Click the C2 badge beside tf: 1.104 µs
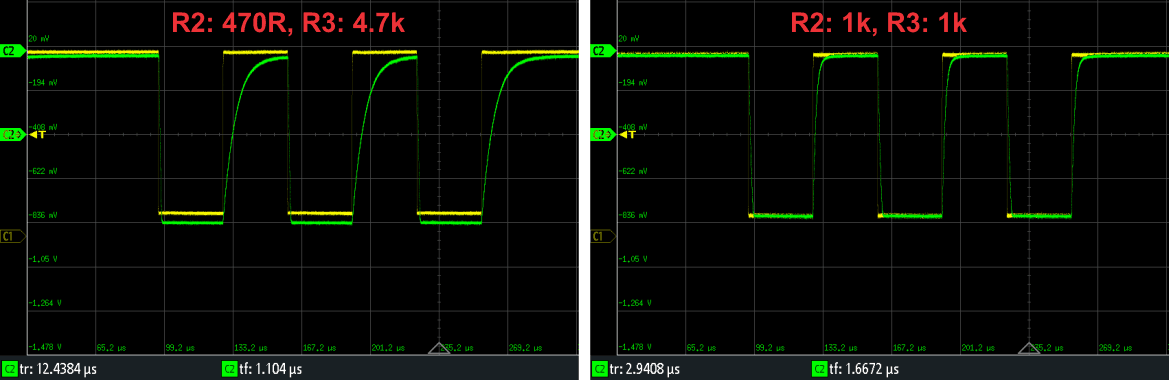Viewport: 1169px width, 380px height. click(230, 369)
